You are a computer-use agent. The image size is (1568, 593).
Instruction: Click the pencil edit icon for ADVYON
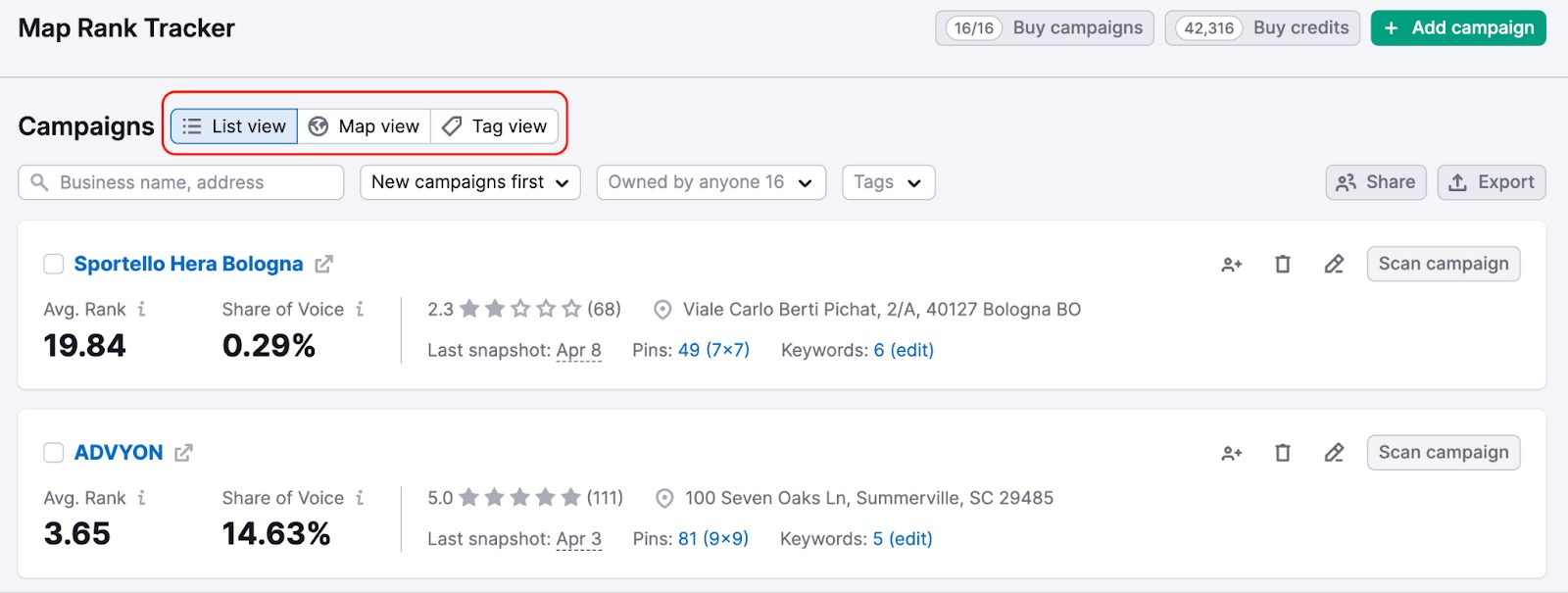pyautogui.click(x=1334, y=453)
